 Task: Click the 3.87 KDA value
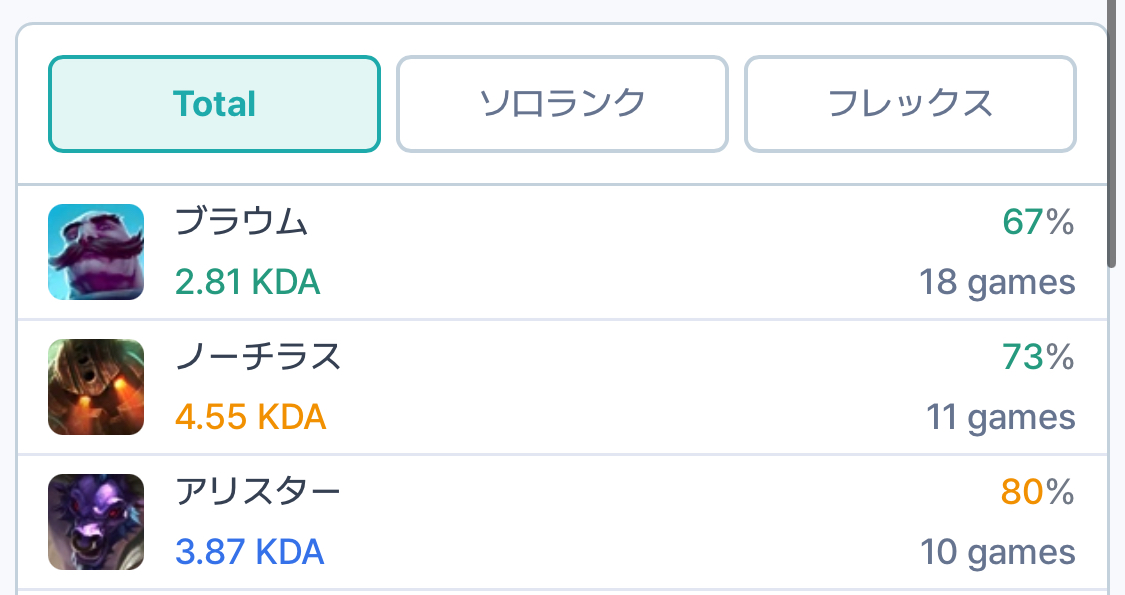point(249,552)
